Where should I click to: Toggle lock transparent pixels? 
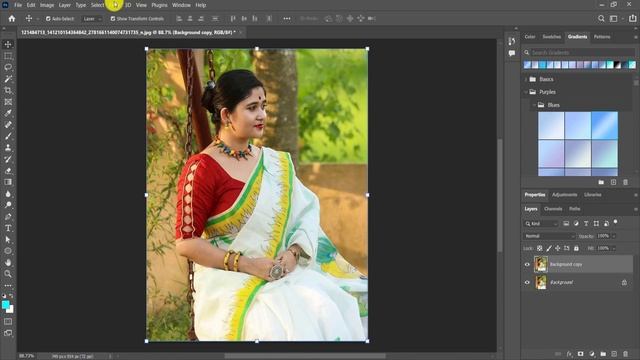coord(540,248)
